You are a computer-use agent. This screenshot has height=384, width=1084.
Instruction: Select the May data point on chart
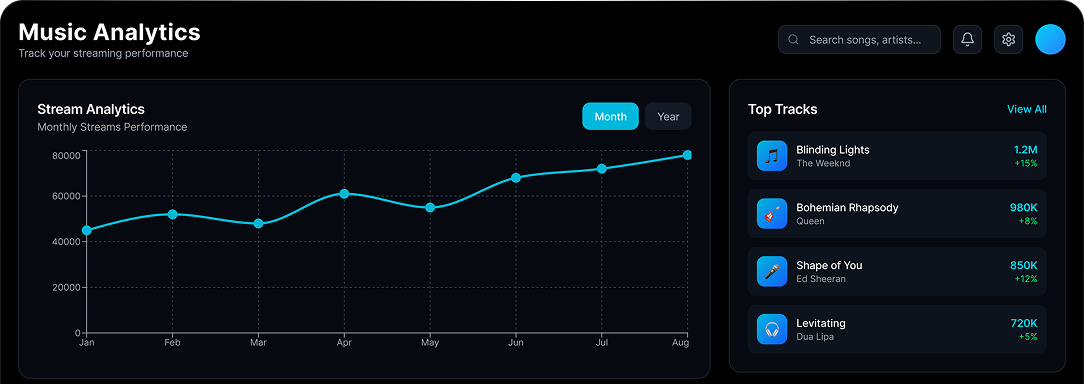click(x=430, y=208)
